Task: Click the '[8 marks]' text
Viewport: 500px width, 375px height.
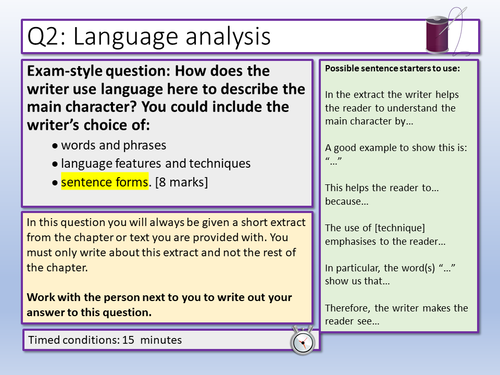Action: click(181, 182)
